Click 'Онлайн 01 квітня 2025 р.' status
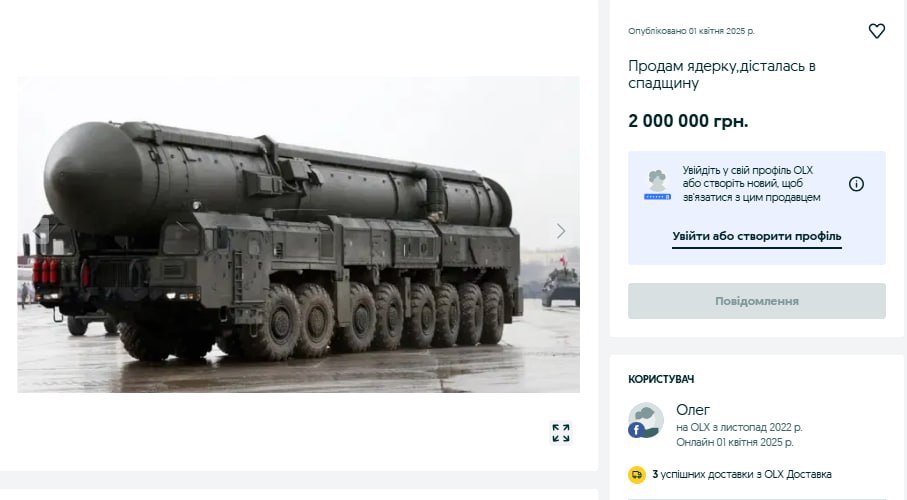The height and width of the screenshot is (500, 907). pos(735,443)
